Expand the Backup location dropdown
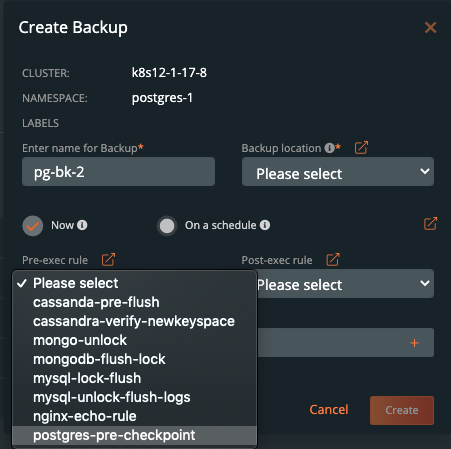This screenshot has height=449, width=451. click(338, 172)
